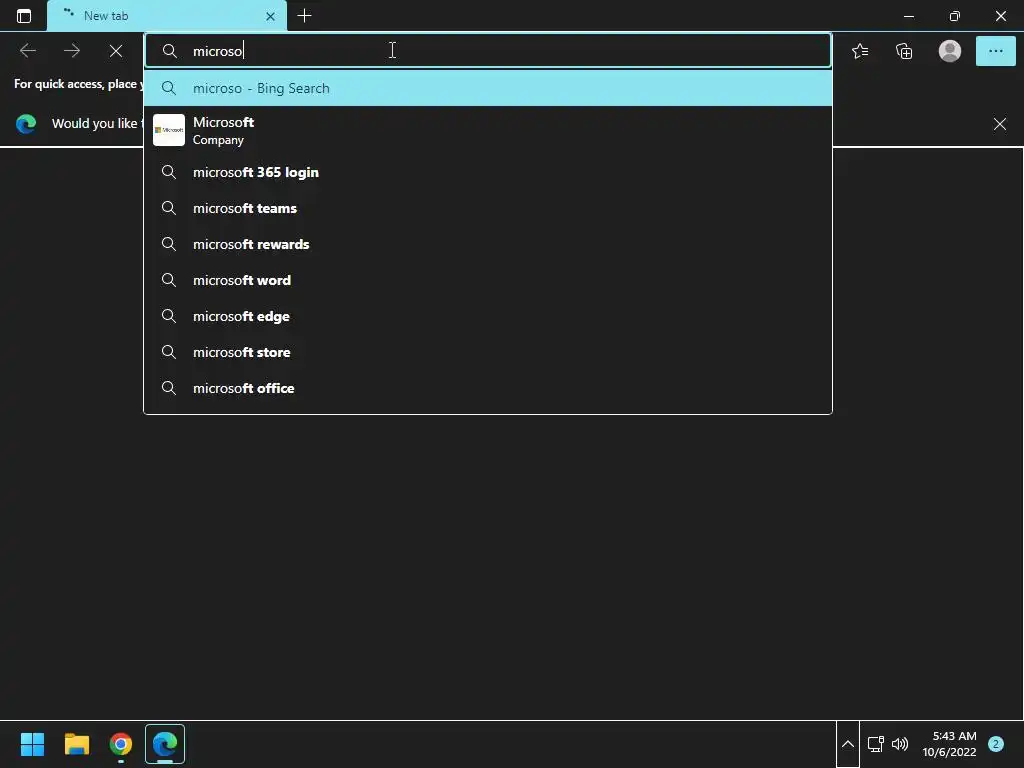This screenshot has height=768, width=1024.
Task: Dismiss the Would you like notification bar
Action: pyautogui.click(x=999, y=124)
